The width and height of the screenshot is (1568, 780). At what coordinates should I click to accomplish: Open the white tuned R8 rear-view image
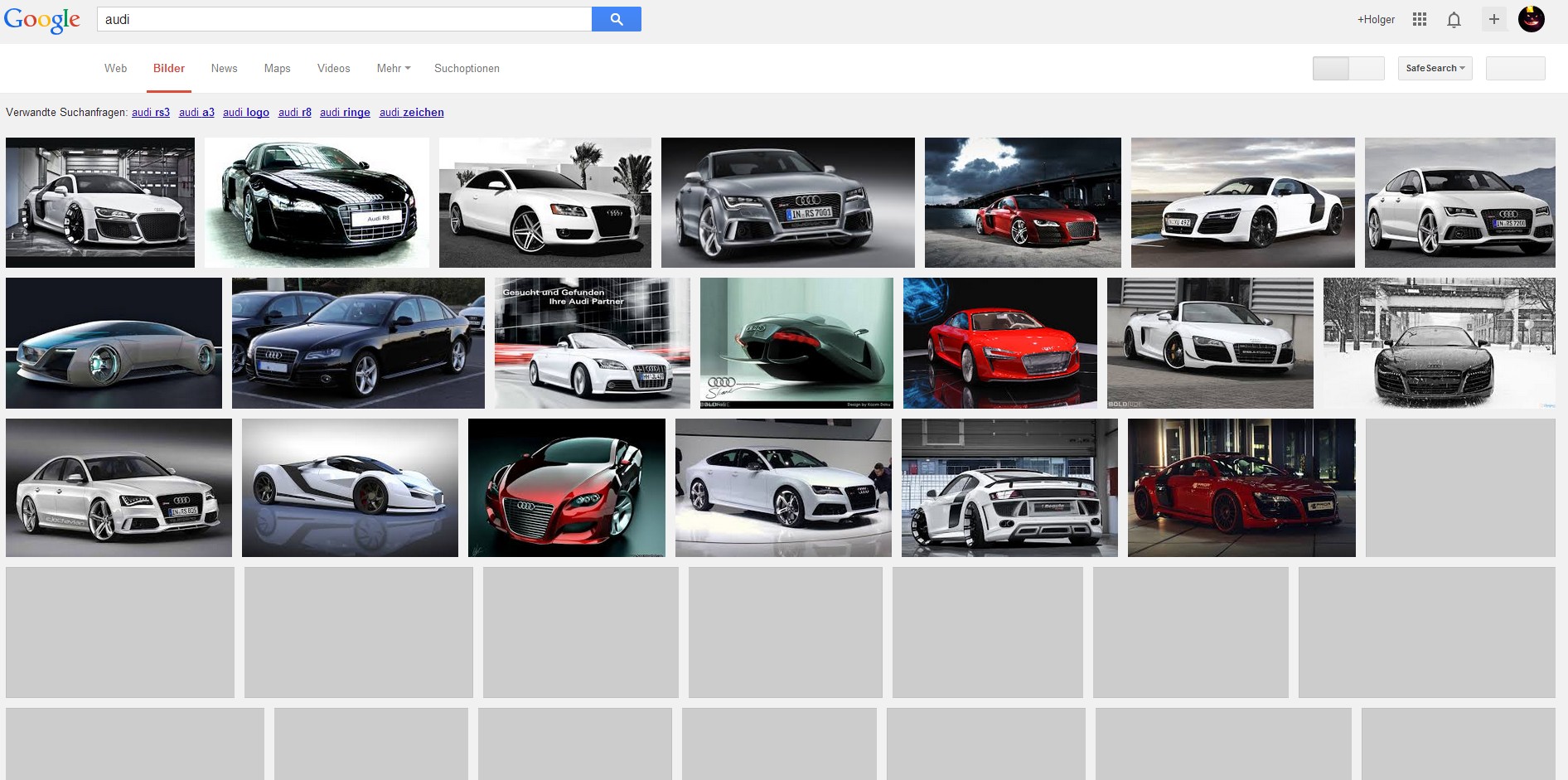pyautogui.click(x=1009, y=487)
